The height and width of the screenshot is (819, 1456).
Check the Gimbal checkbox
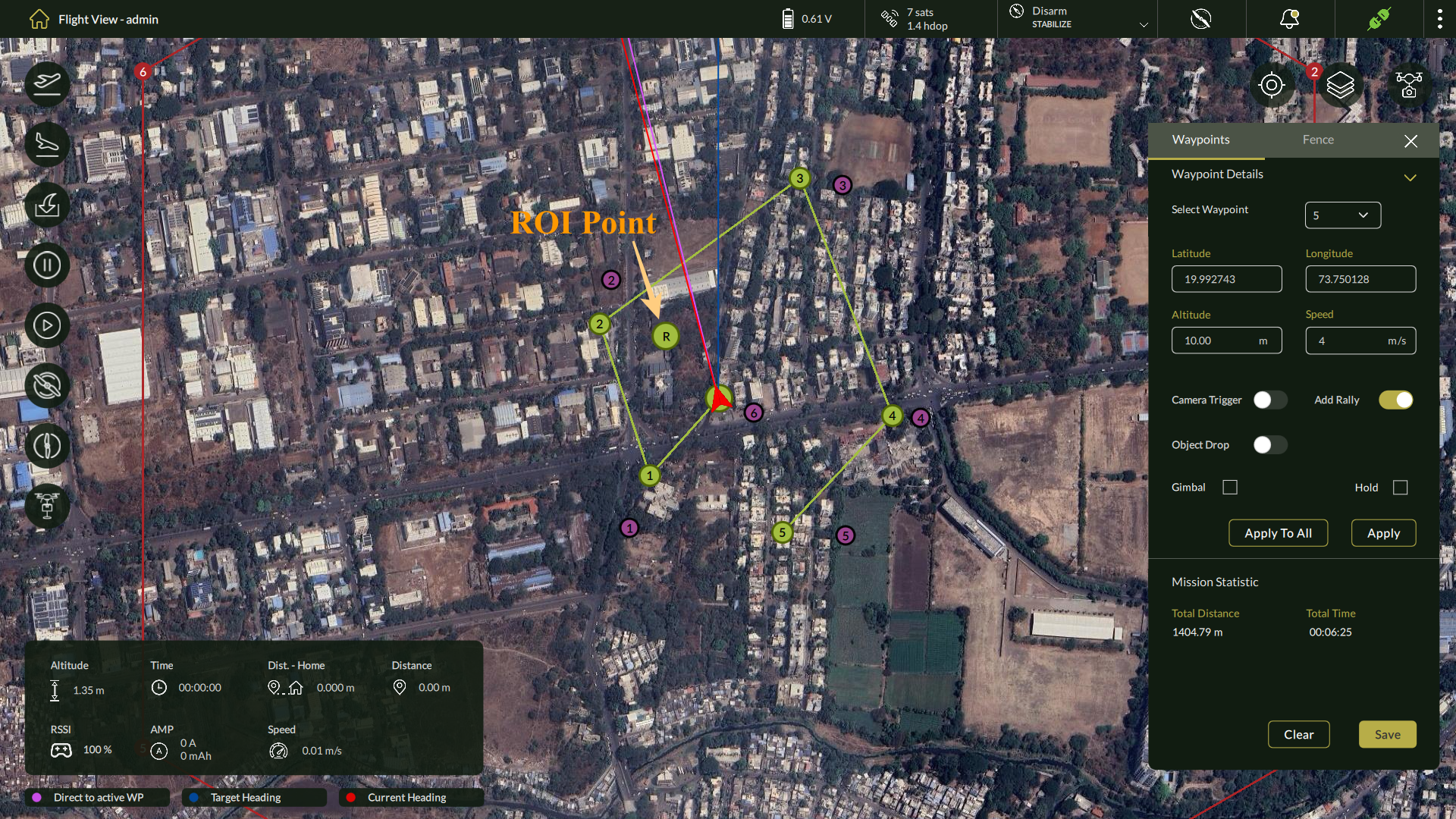(1230, 487)
